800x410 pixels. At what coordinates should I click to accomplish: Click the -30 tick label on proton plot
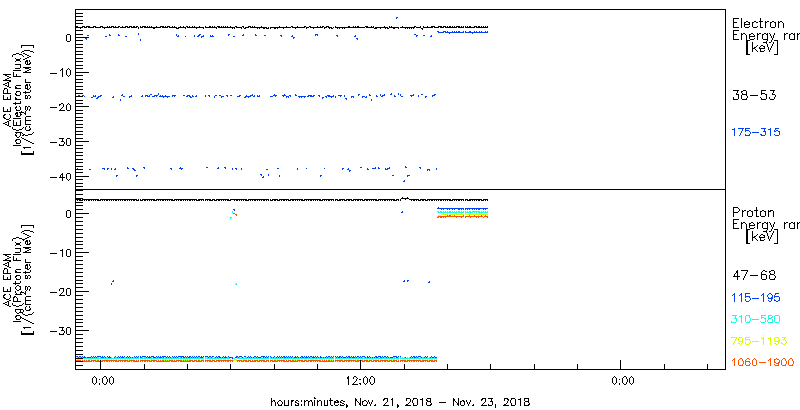(62, 330)
